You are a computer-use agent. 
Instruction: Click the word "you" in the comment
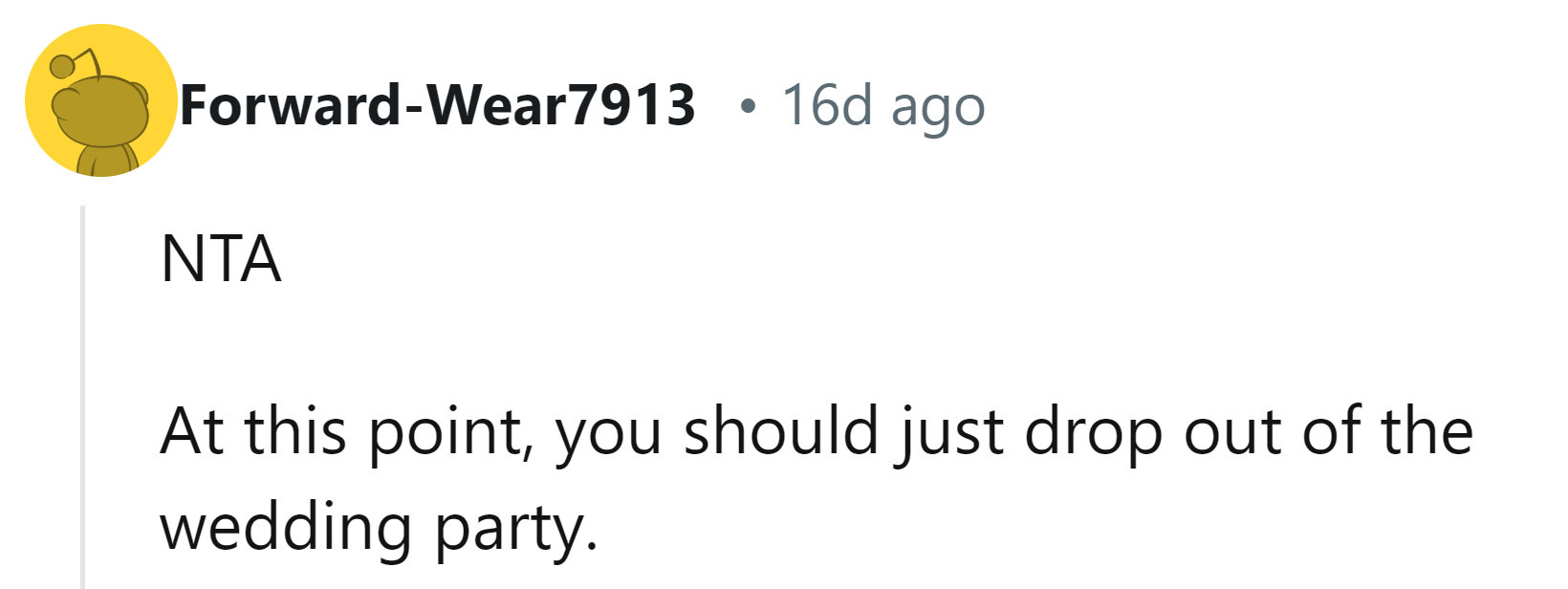click(x=608, y=435)
